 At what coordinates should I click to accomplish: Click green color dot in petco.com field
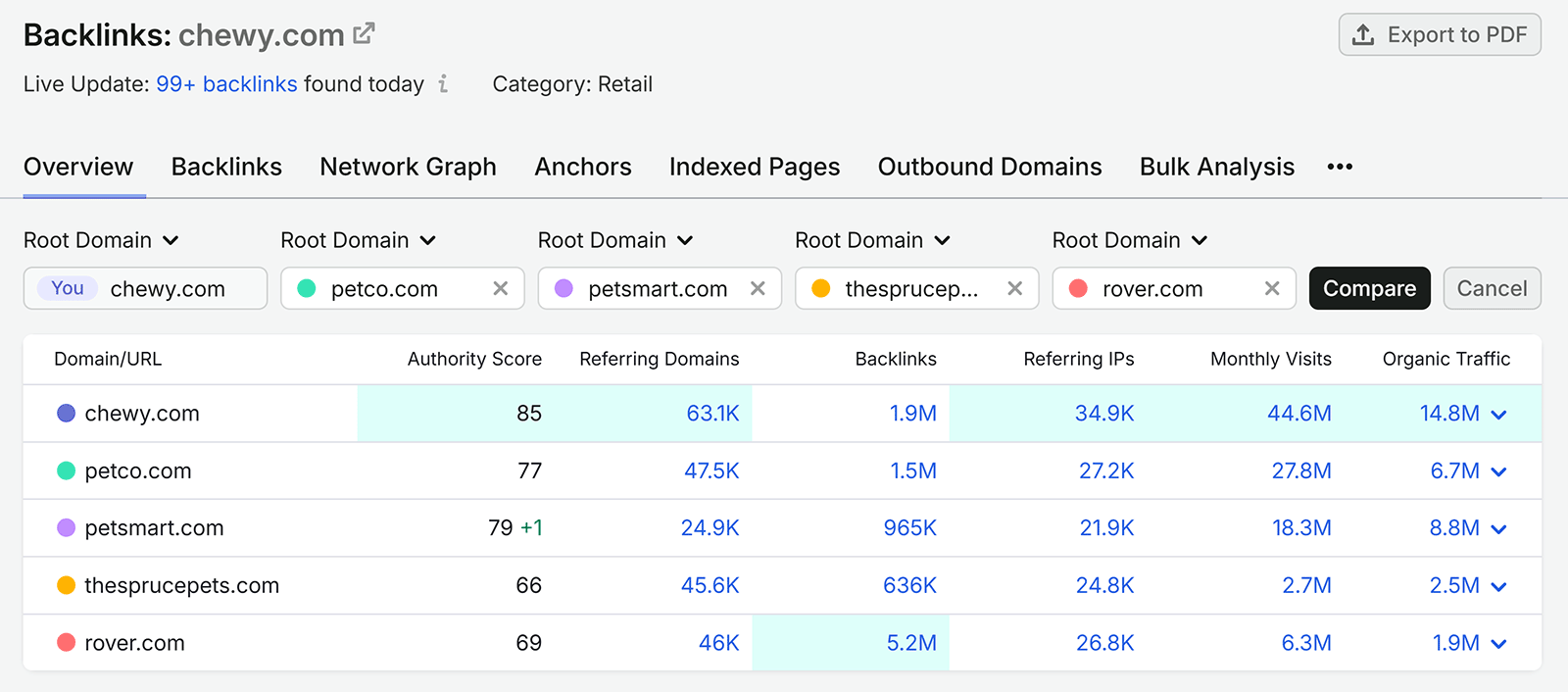(x=307, y=288)
